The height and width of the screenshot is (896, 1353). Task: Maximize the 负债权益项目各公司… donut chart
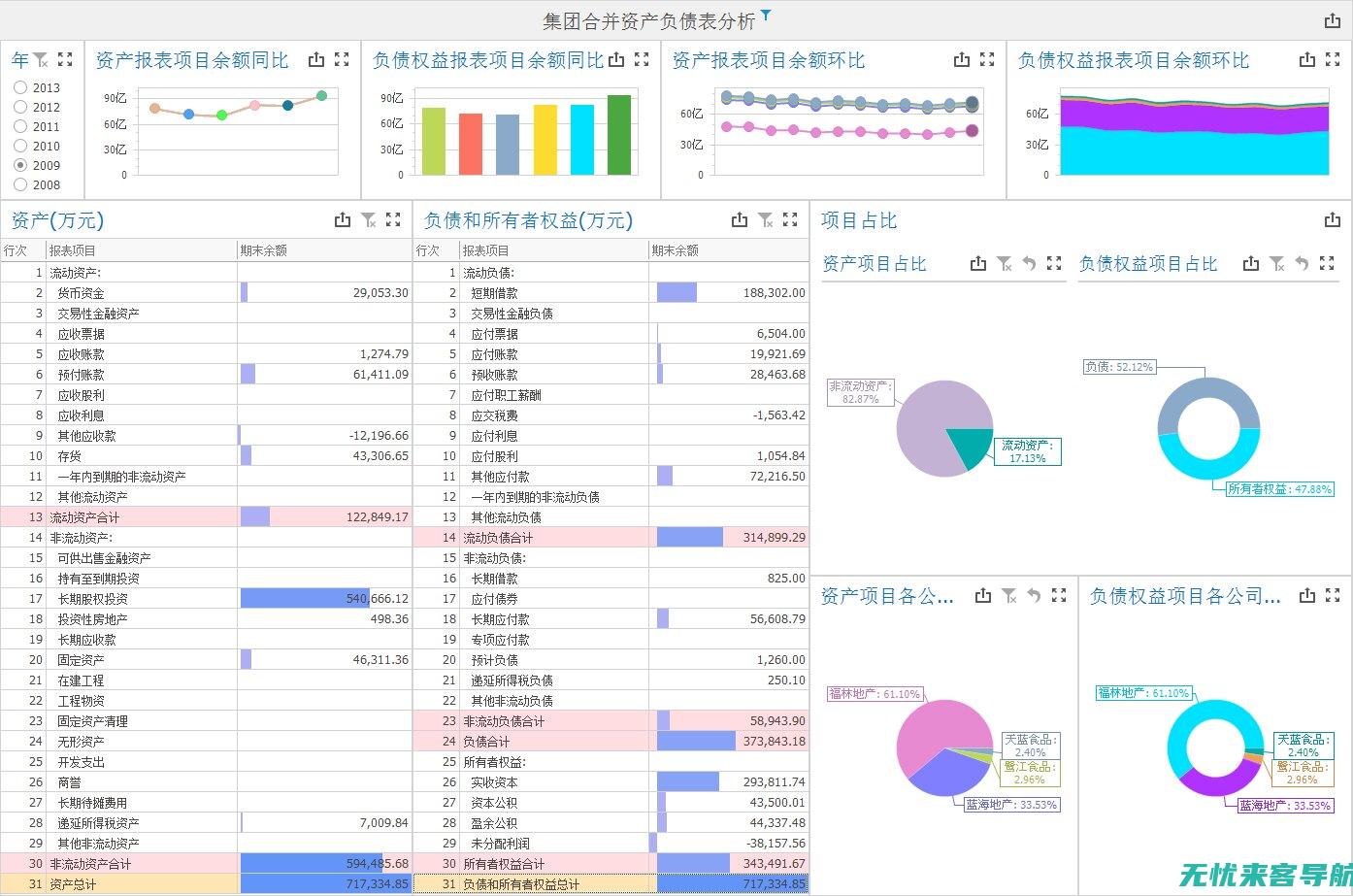click(x=1333, y=595)
